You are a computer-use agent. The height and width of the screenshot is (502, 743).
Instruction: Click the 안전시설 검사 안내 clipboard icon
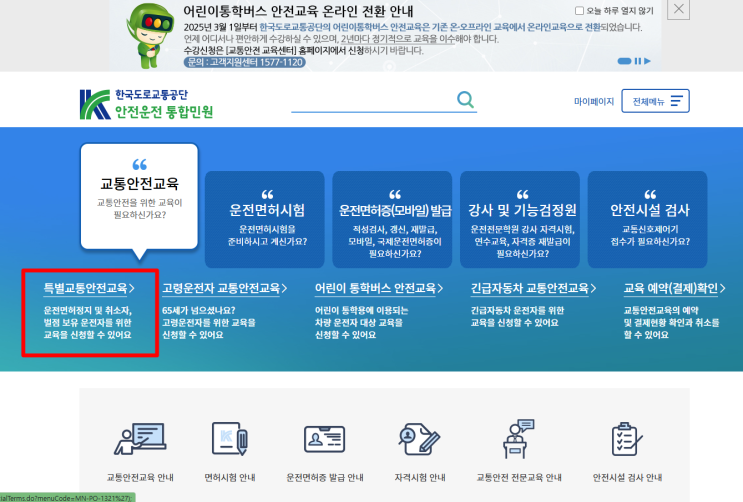pos(627,439)
